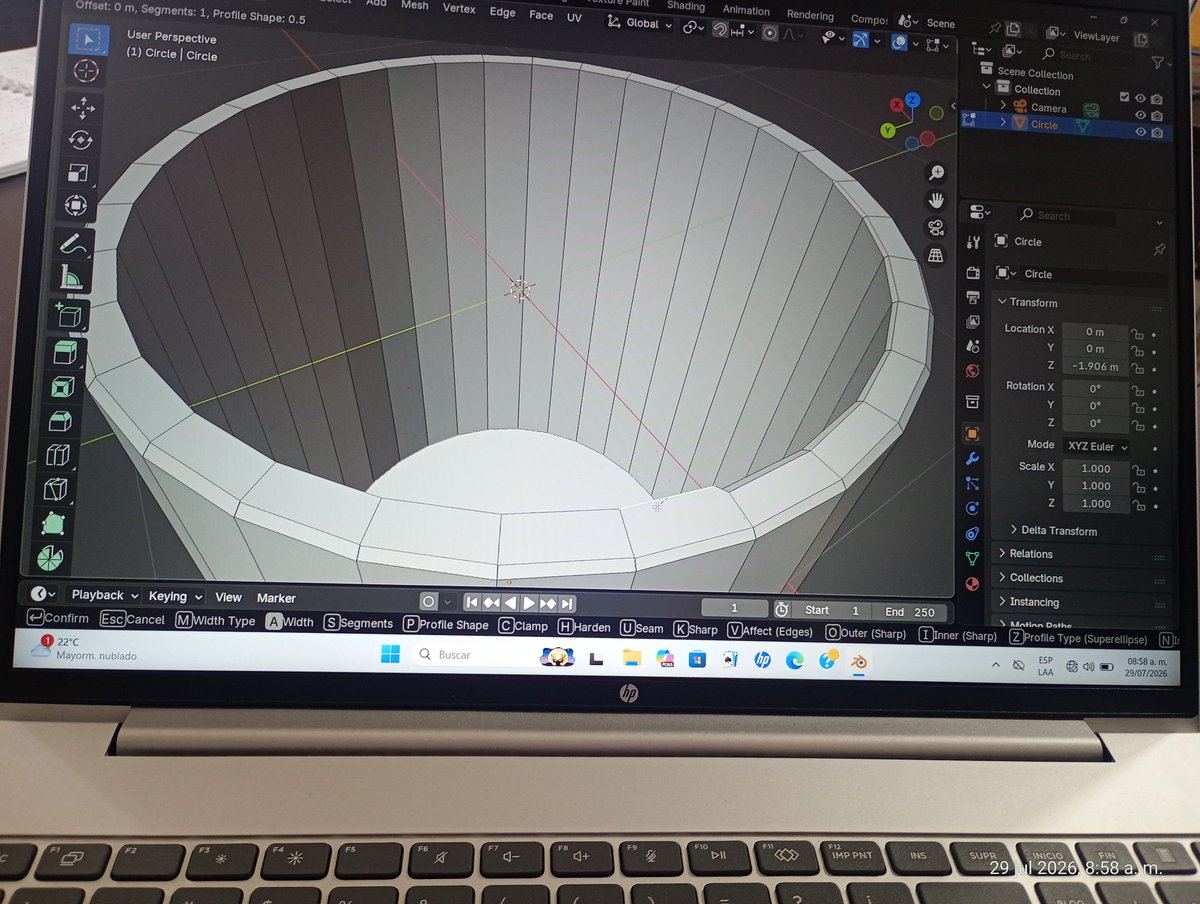1200x904 pixels.
Task: Disable Circle in renders camera icon
Action: (1157, 132)
